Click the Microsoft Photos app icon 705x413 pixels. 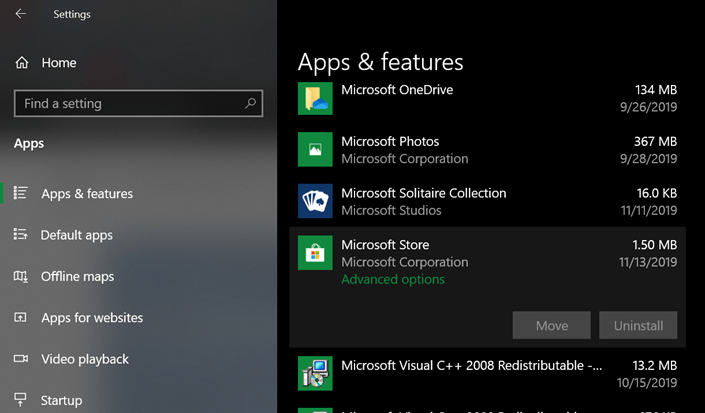click(x=315, y=149)
